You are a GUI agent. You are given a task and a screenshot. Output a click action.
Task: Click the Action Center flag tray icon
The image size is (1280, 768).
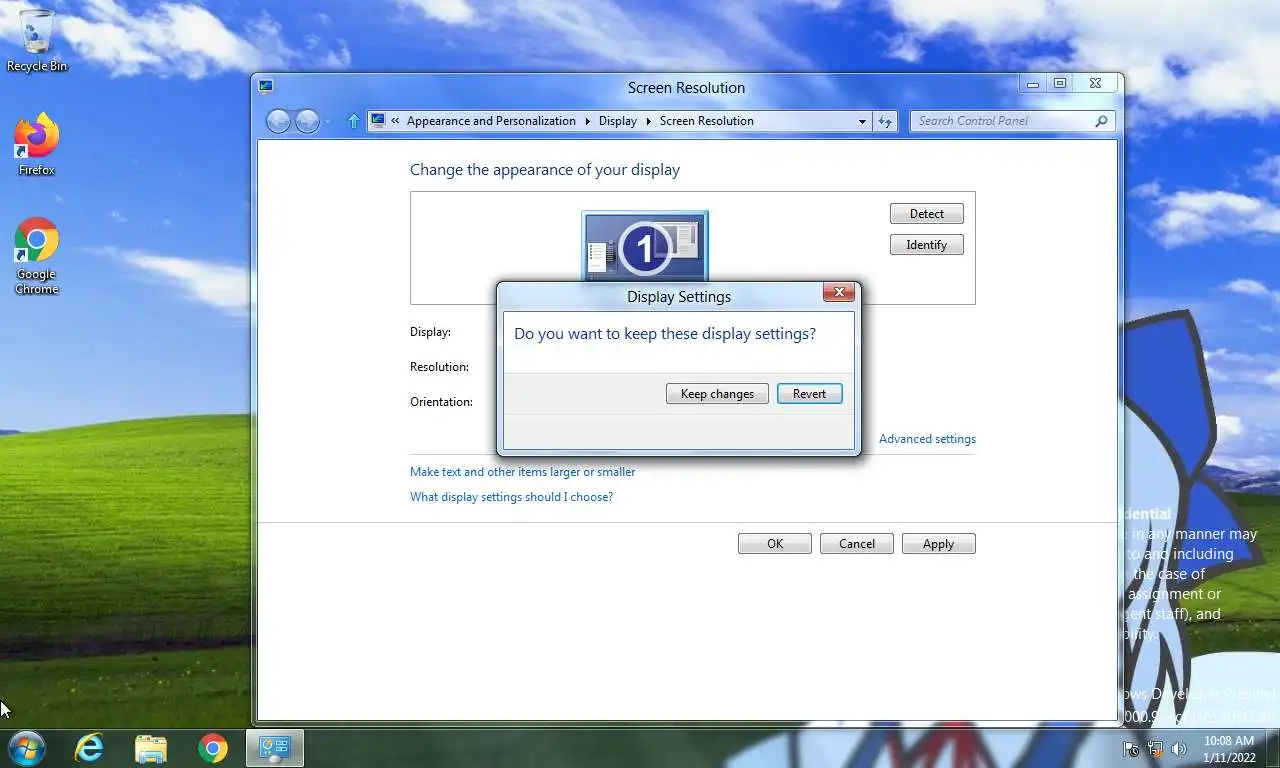click(1131, 749)
